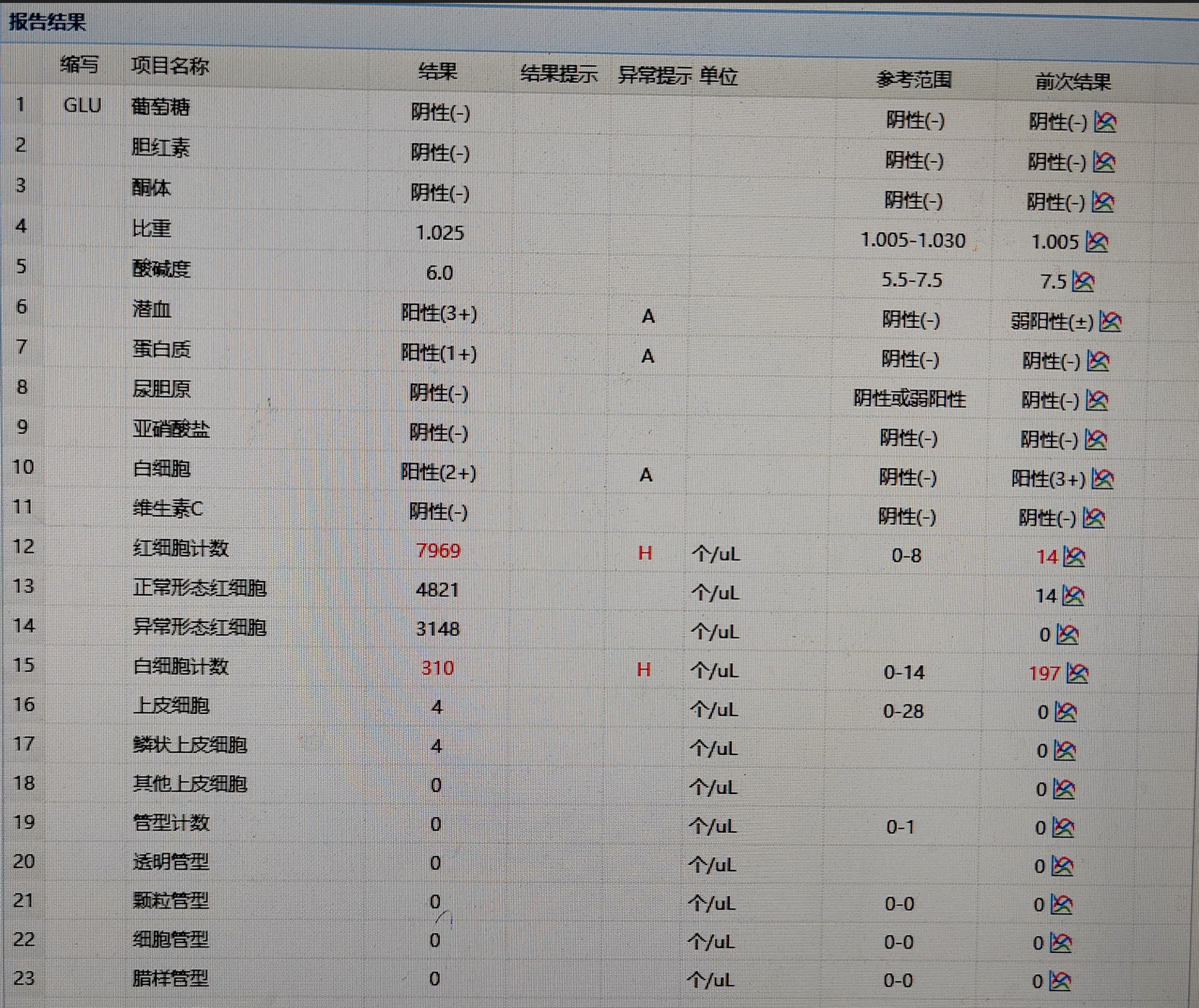This screenshot has height=1008, width=1199.
Task: Select the GLU abbreviation cell
Action: coord(82,105)
